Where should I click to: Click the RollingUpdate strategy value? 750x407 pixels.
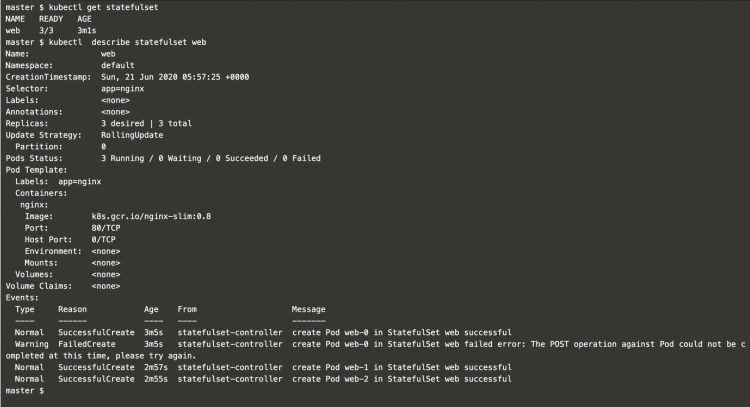[x=132, y=134]
